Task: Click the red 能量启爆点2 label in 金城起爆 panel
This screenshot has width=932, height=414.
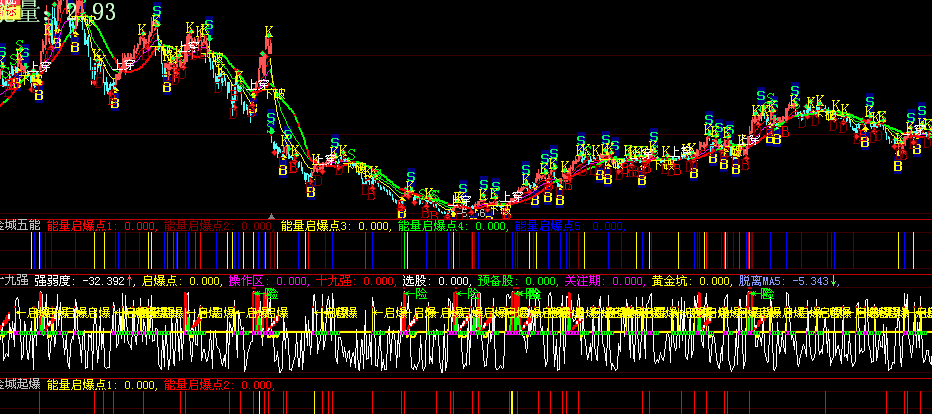Action: [218, 385]
